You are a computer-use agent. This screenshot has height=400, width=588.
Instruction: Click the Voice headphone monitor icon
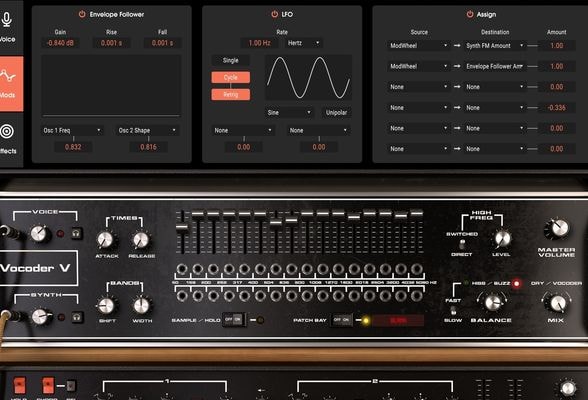[x=77, y=233]
